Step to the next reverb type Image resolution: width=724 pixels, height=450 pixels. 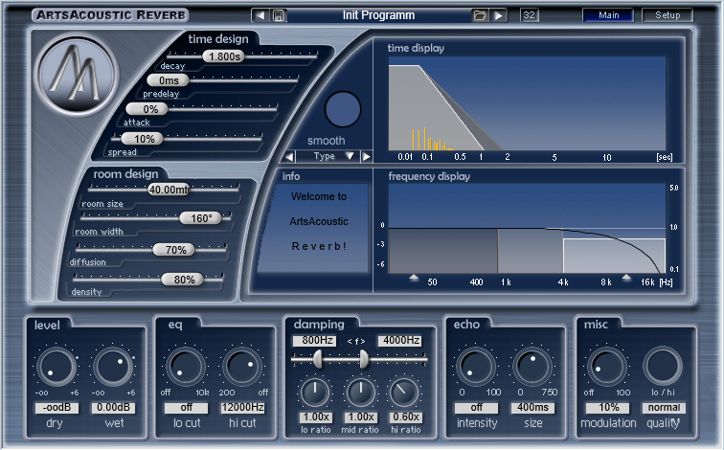[x=366, y=156]
